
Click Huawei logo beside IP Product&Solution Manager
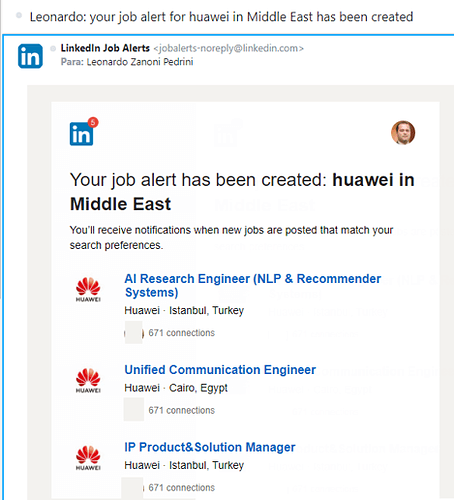pyautogui.click(x=88, y=458)
